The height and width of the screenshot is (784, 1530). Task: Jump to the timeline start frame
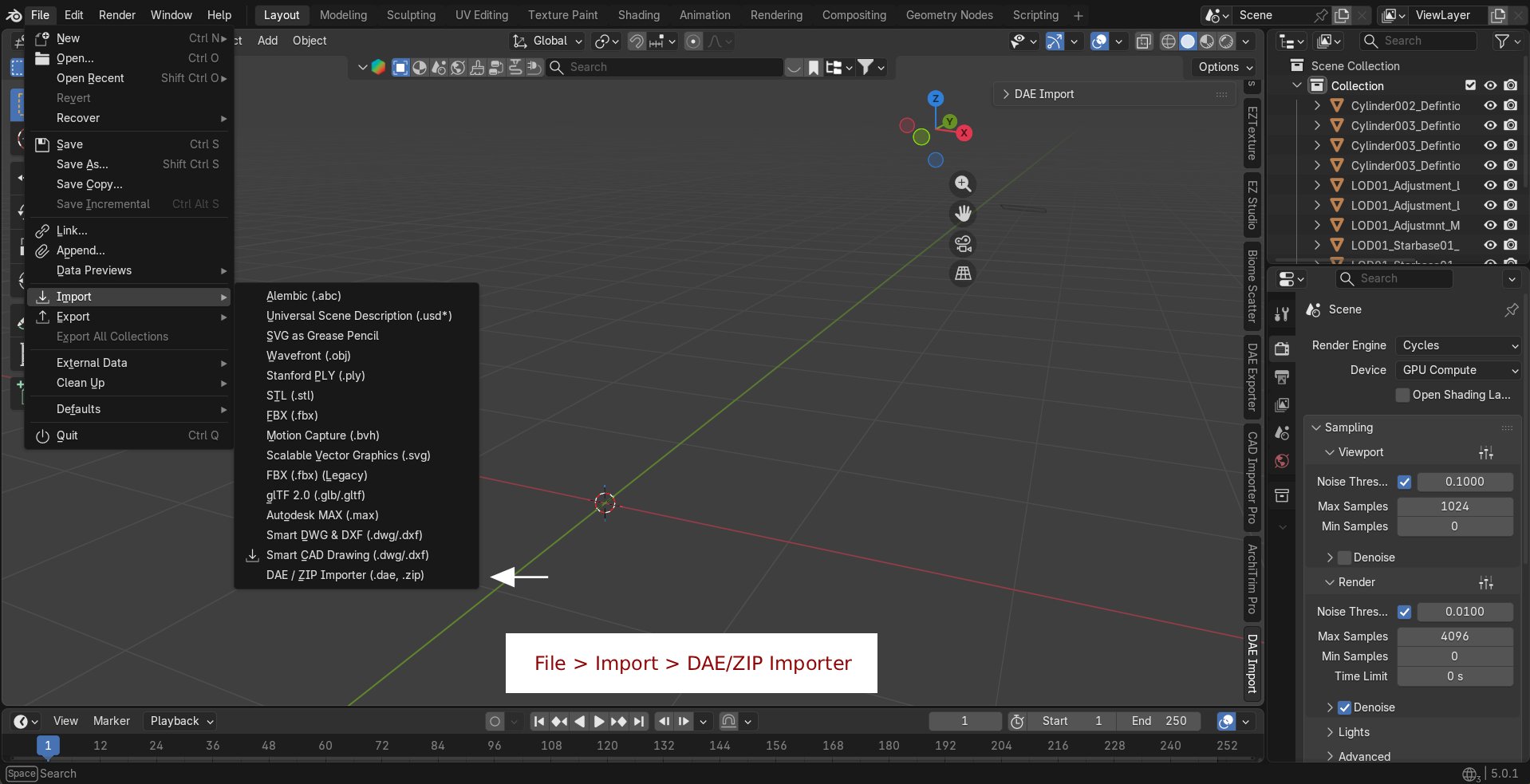(539, 721)
